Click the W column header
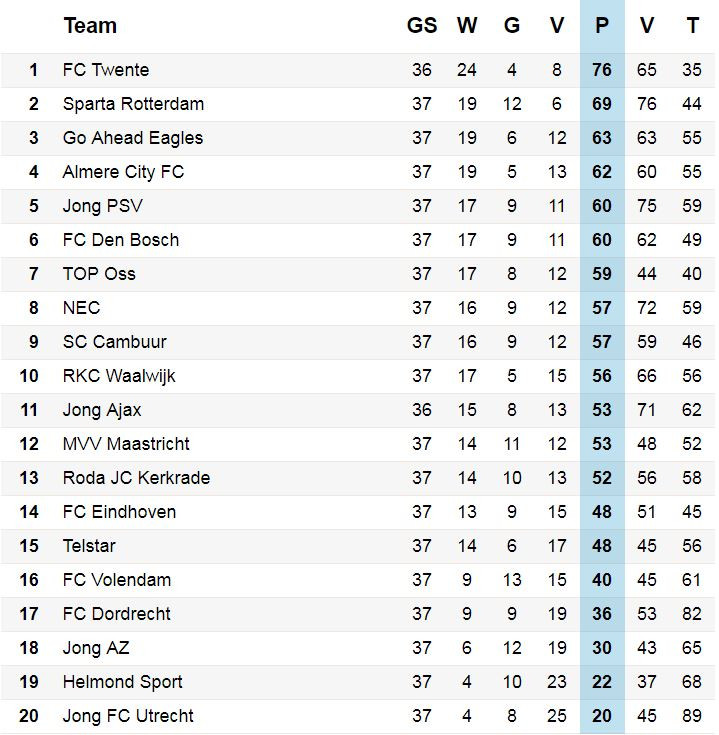The width and height of the screenshot is (719, 735). coord(467,26)
